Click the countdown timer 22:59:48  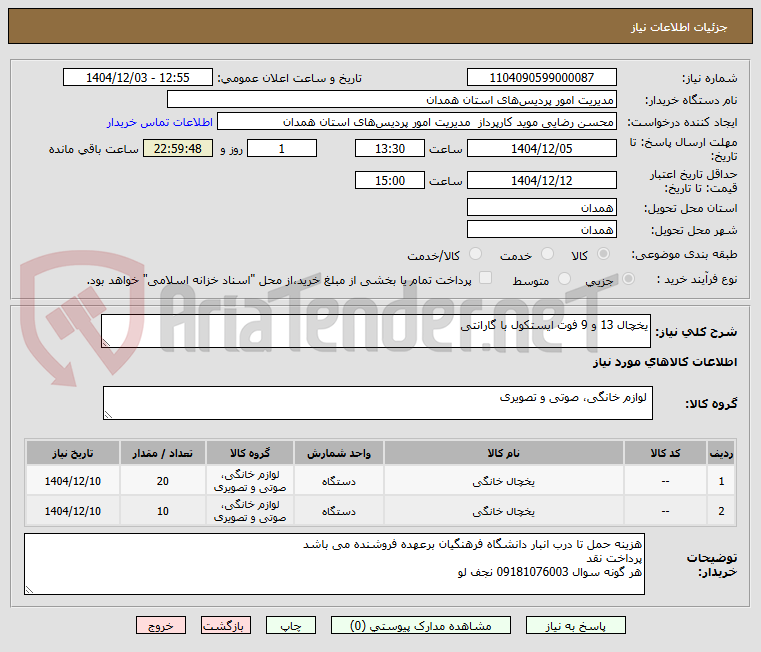point(178,149)
